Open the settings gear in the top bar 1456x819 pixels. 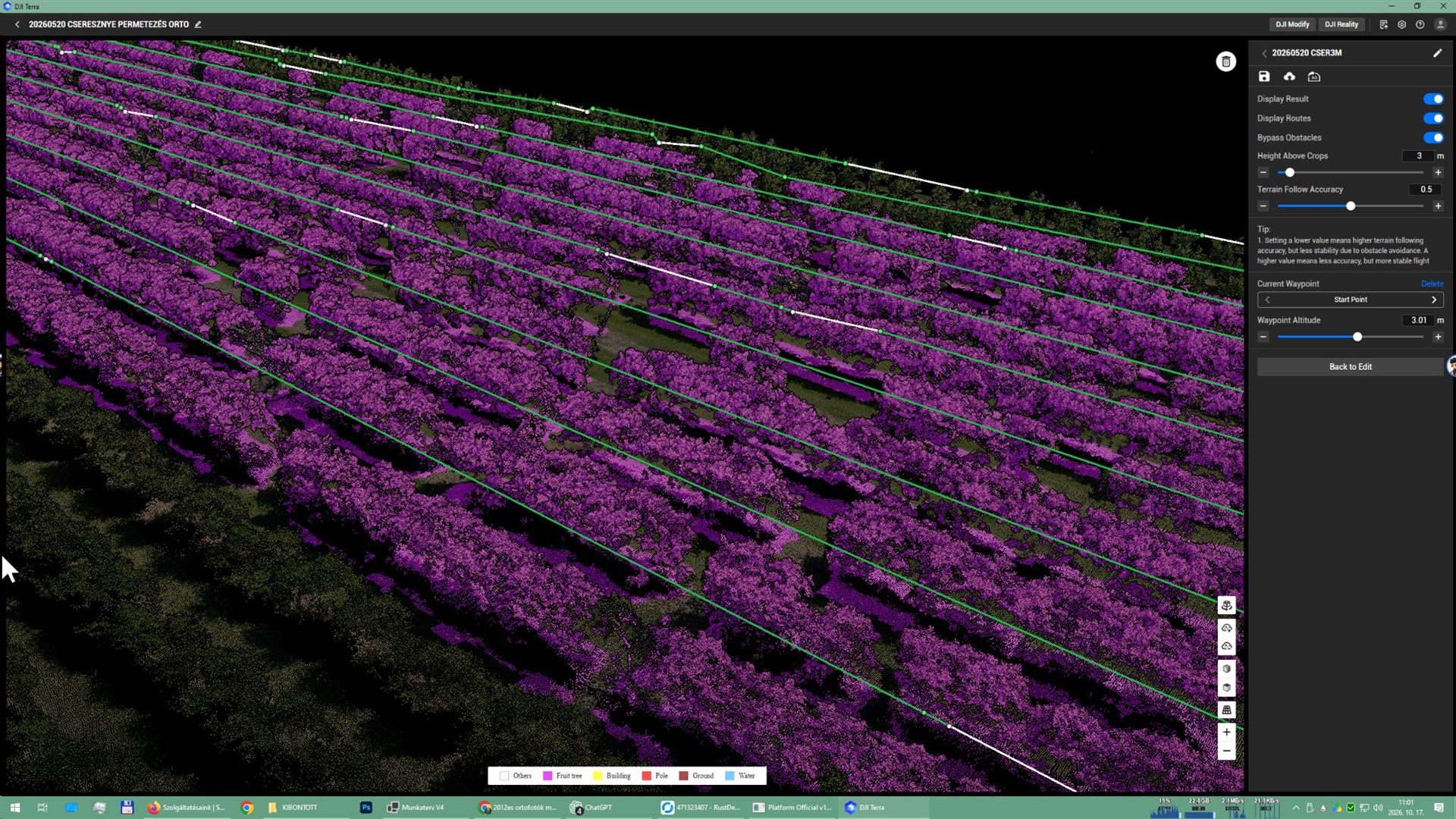tap(1401, 24)
